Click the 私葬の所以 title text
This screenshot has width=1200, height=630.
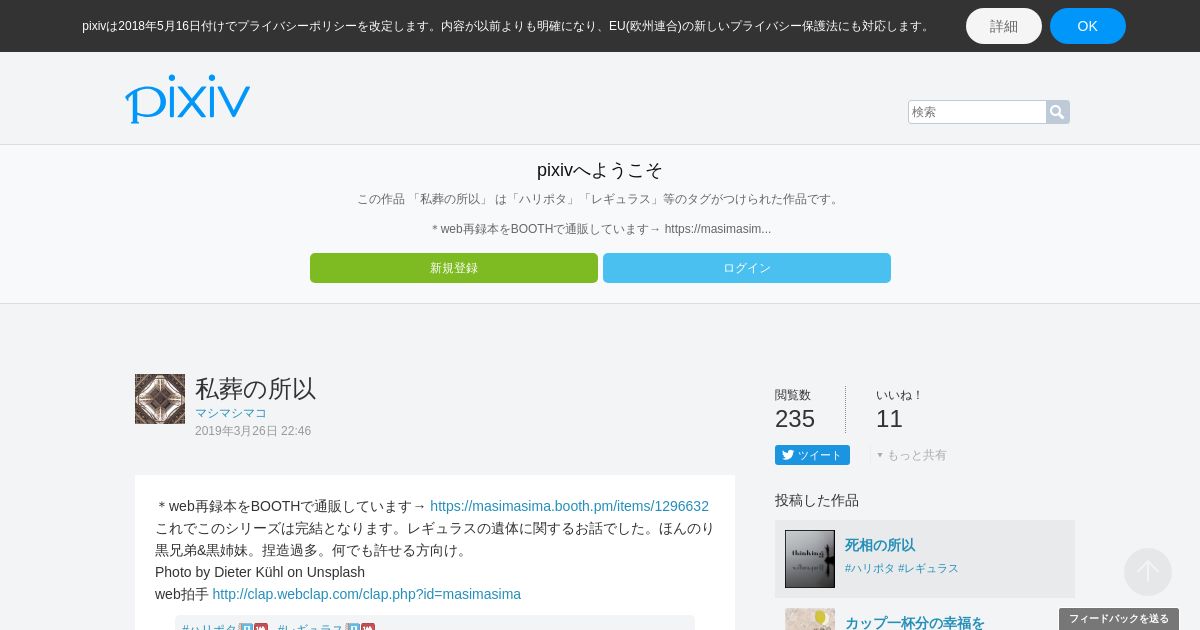tap(256, 389)
